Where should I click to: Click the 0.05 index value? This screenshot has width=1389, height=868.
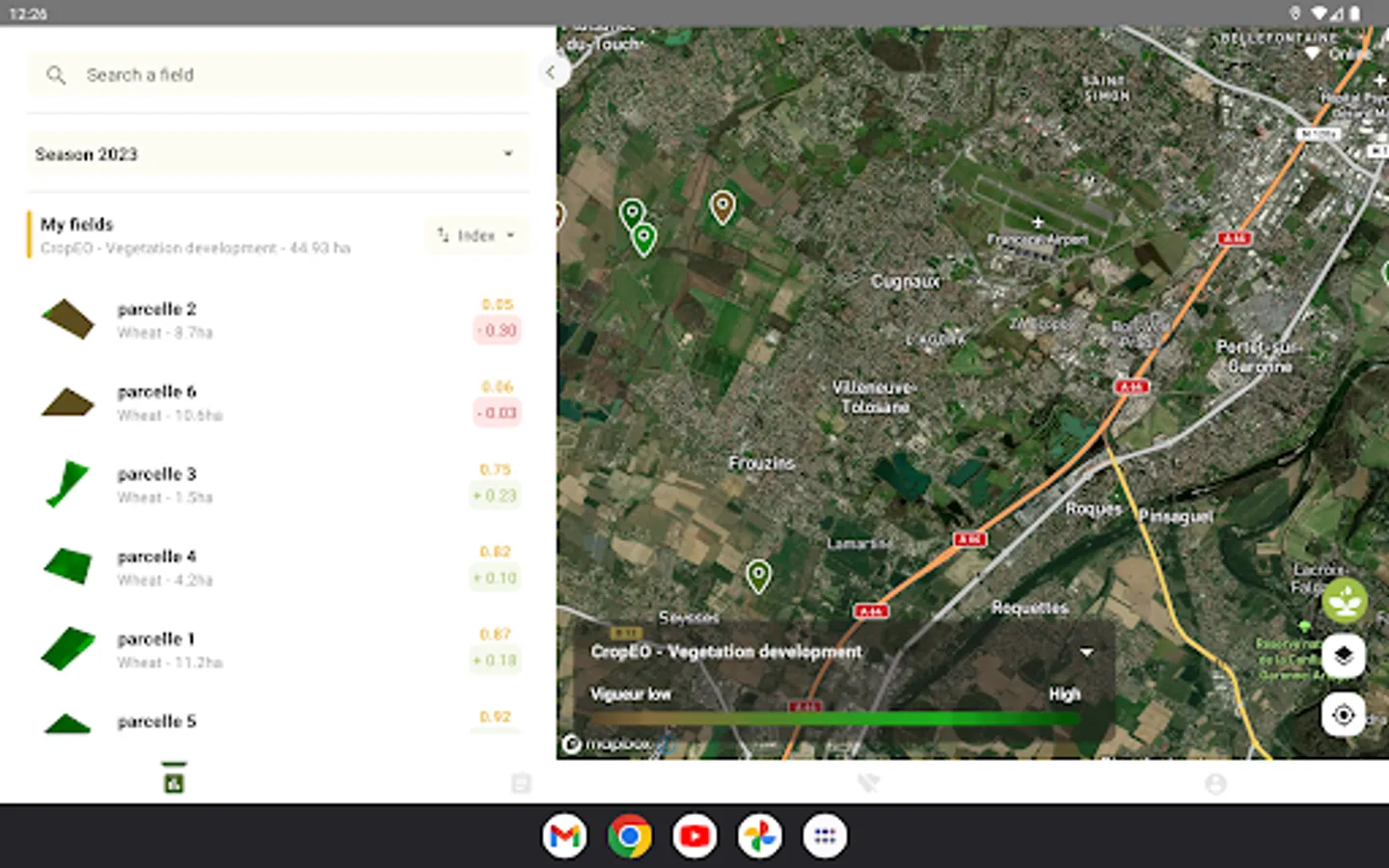click(498, 305)
